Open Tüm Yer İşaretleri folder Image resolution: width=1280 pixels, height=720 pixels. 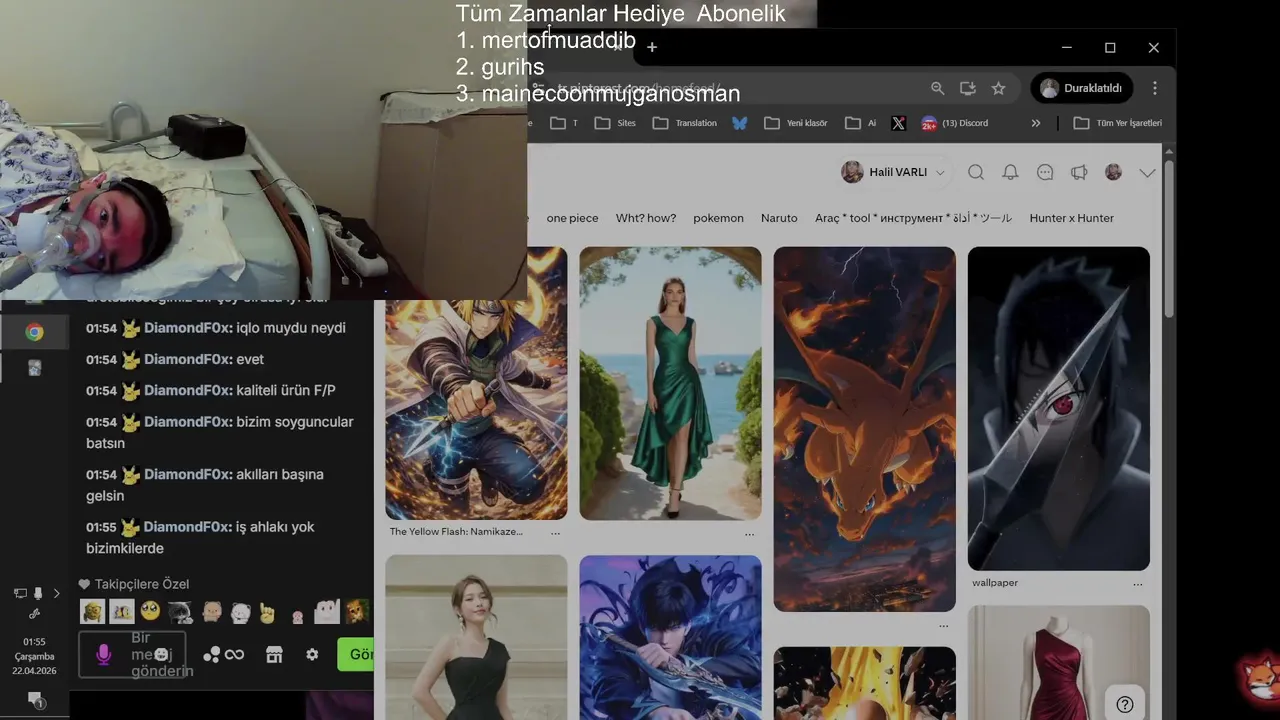[1117, 123]
